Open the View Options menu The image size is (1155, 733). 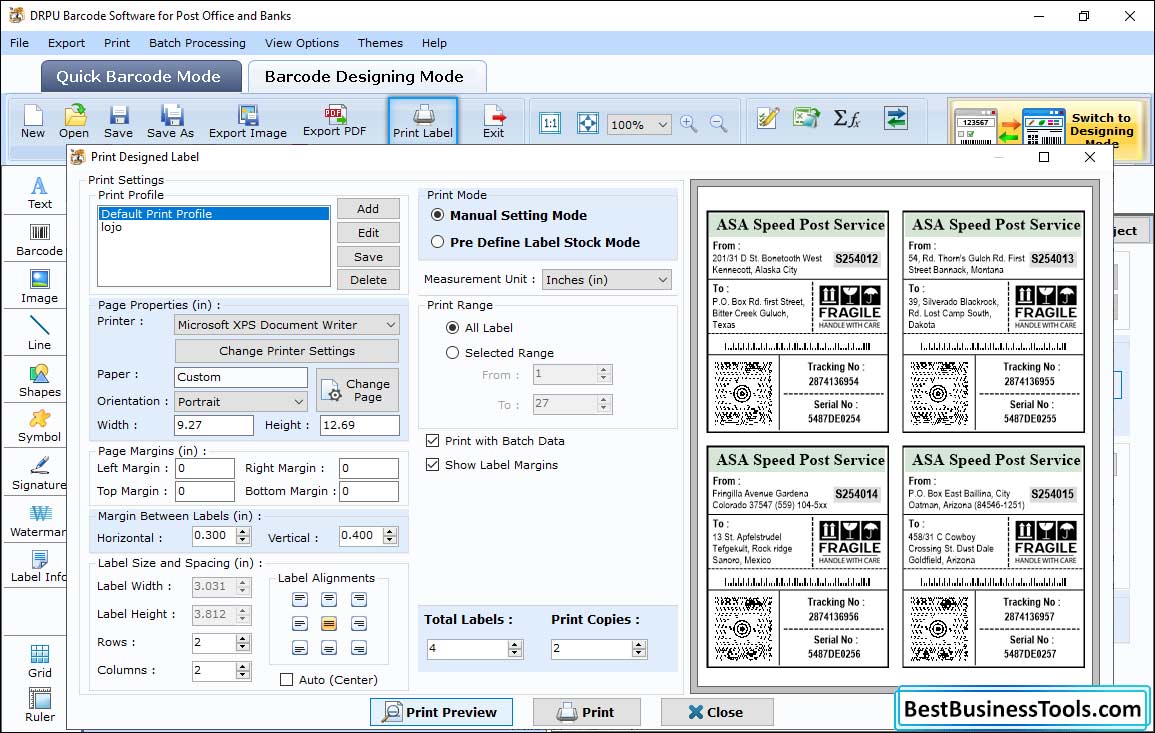(x=302, y=43)
